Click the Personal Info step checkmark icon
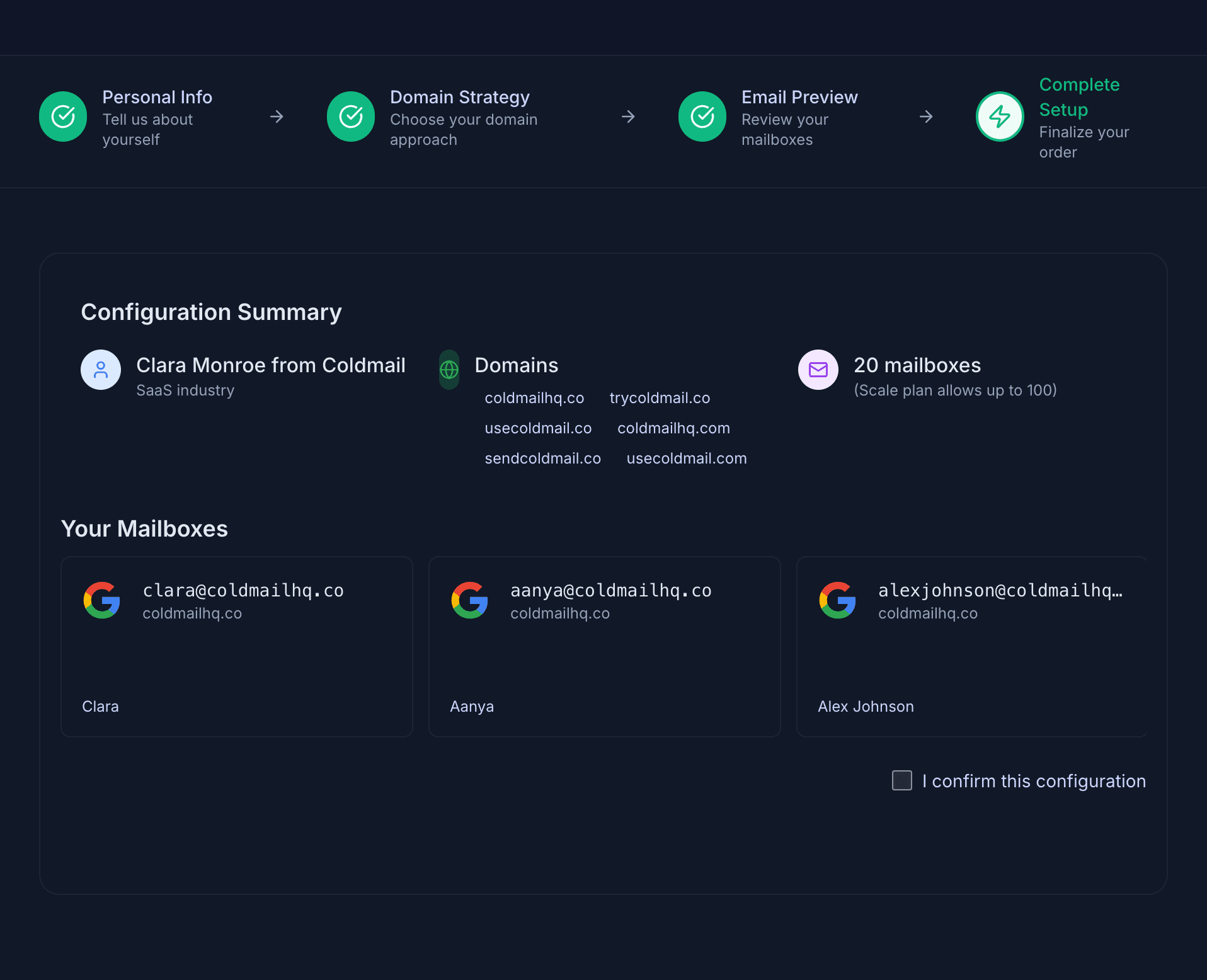This screenshot has height=980, width=1207. [63, 117]
